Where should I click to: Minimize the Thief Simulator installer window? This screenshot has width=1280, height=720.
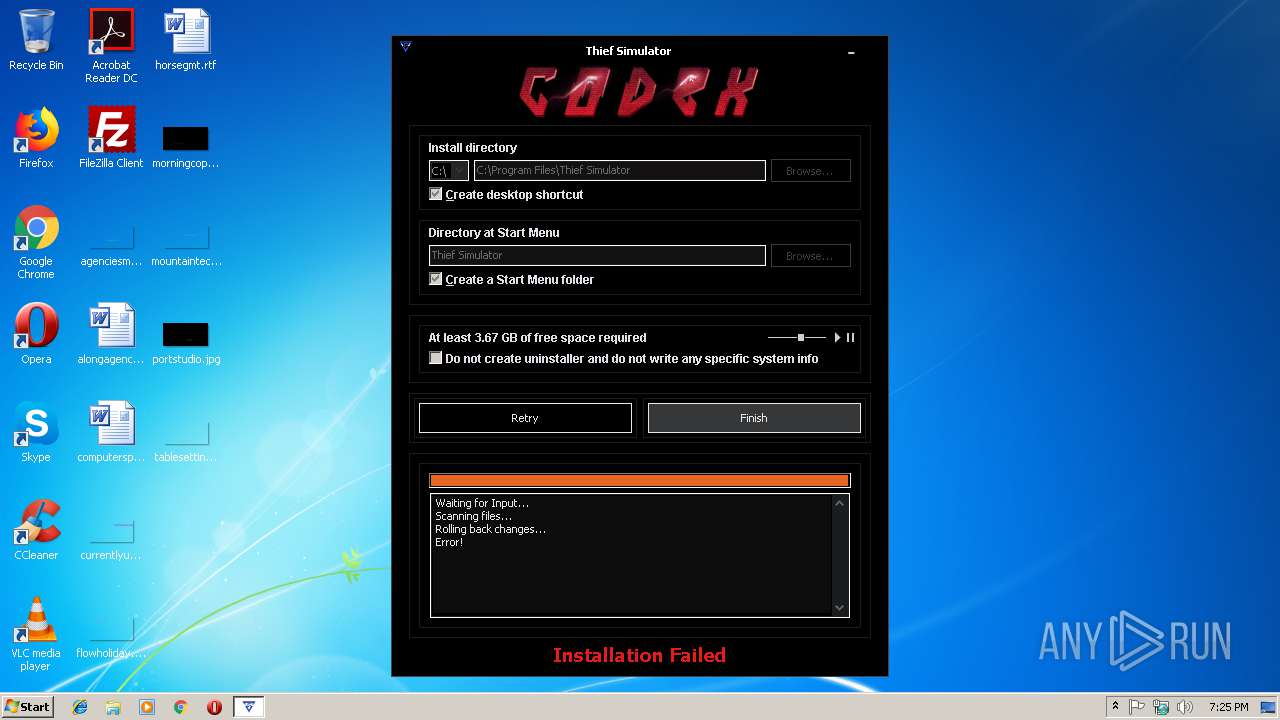click(851, 52)
